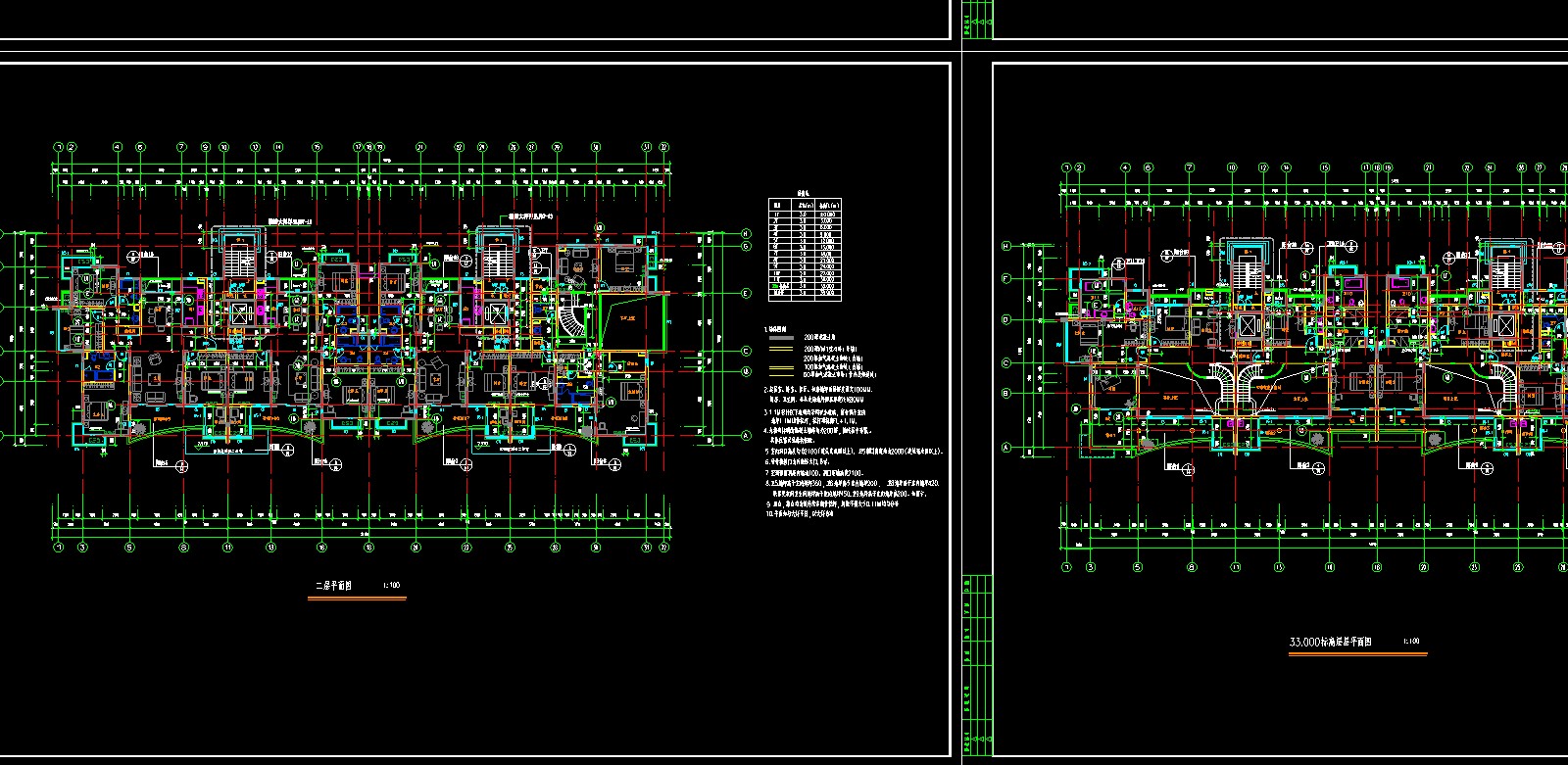Select left elevator shaft symbol in second floor plan
Screen dimensions: 1568x765
point(238,315)
